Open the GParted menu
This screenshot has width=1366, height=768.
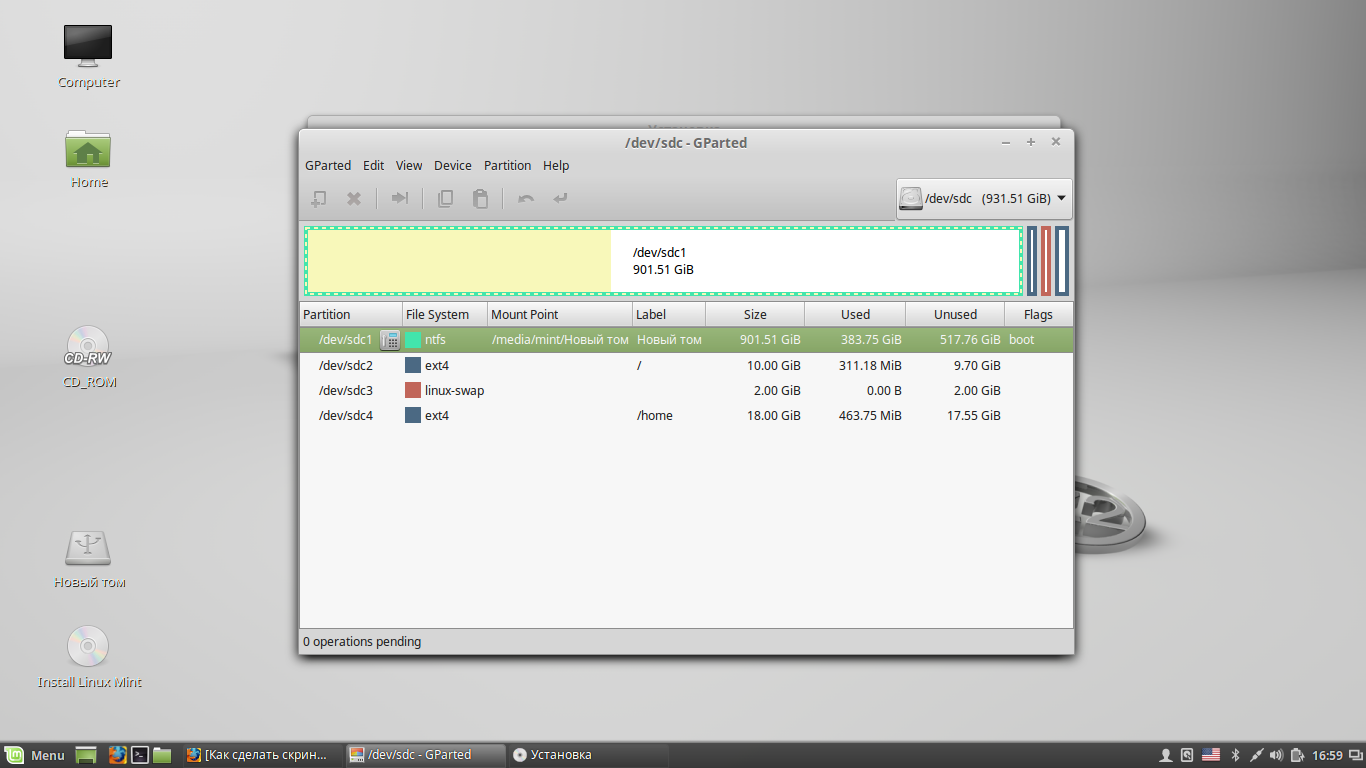pyautogui.click(x=327, y=166)
